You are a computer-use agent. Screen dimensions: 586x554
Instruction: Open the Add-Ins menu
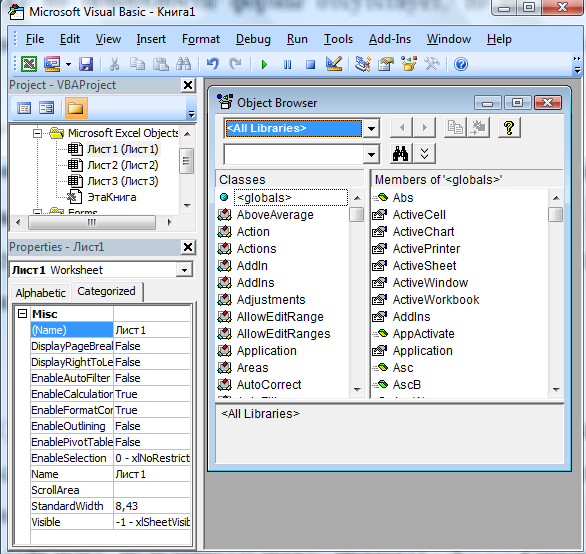point(390,39)
